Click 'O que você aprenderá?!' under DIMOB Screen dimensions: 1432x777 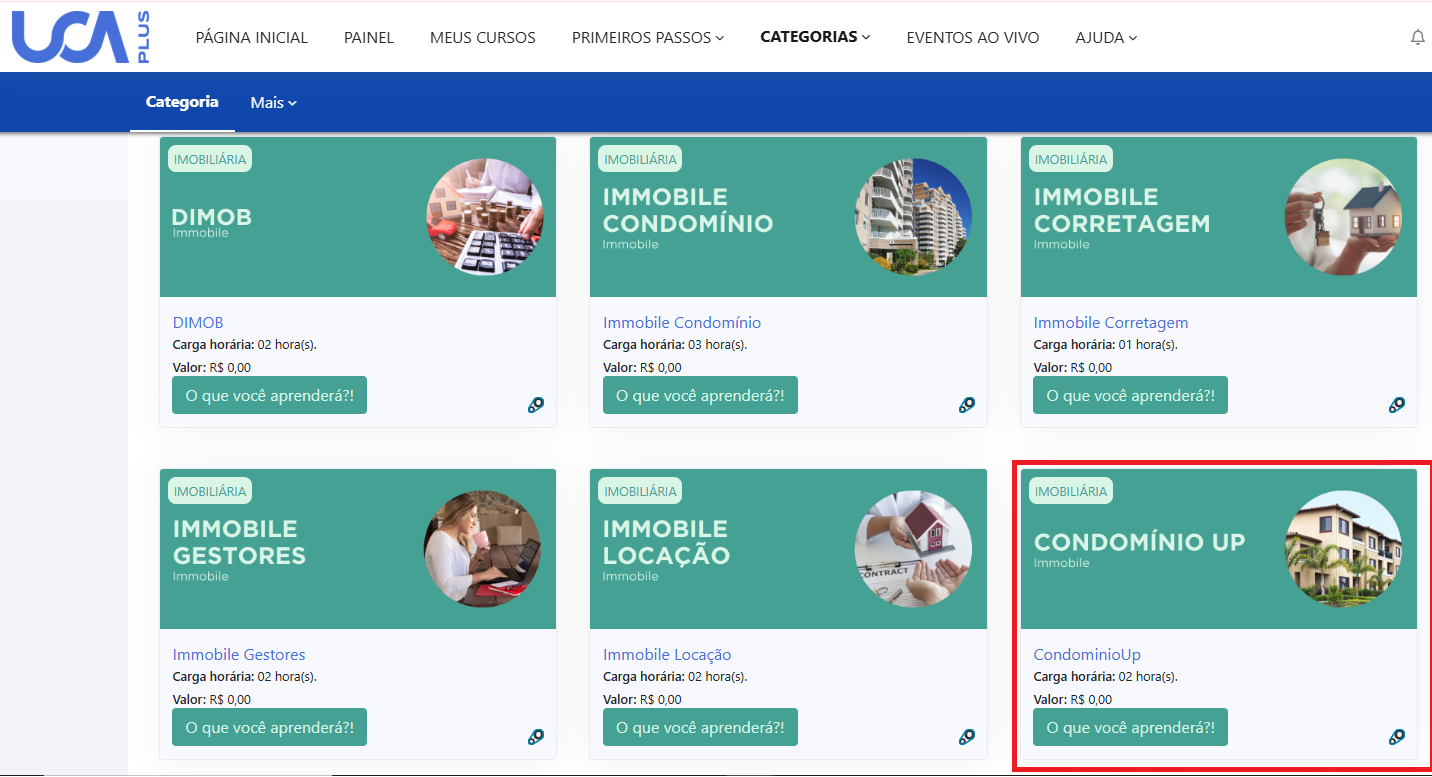pos(270,395)
